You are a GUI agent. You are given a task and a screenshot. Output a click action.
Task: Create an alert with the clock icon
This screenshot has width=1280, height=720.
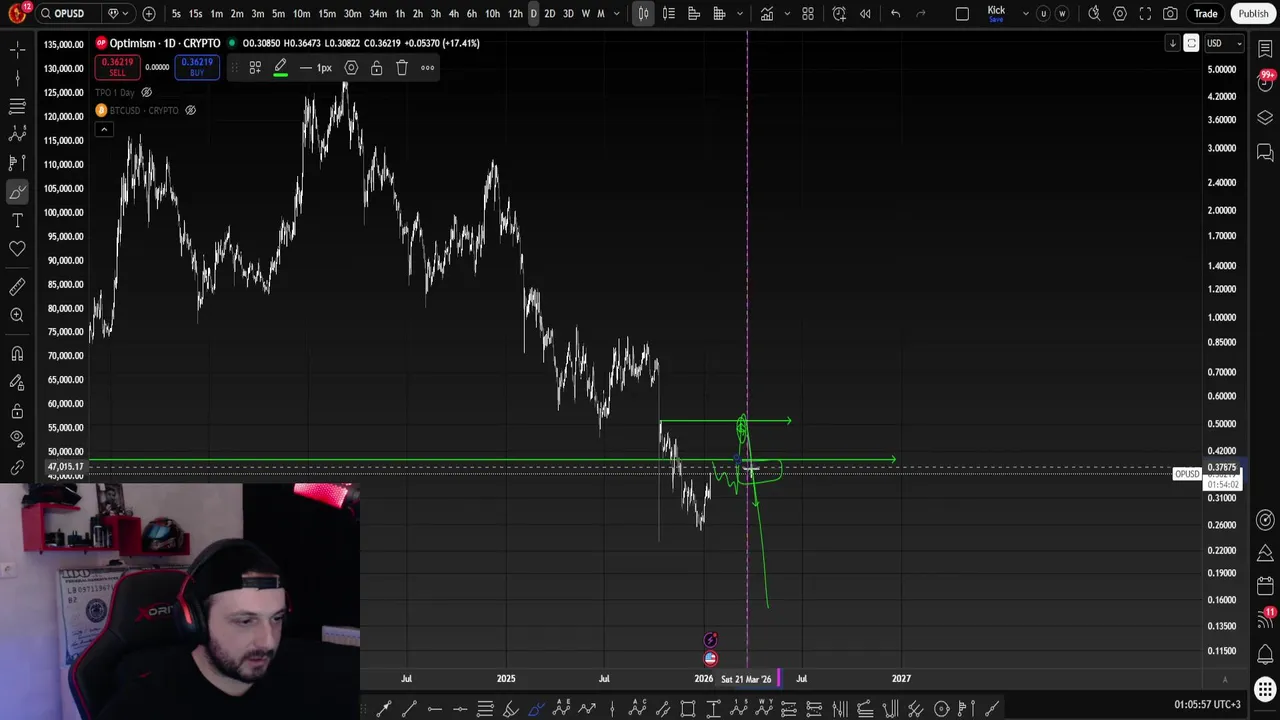click(839, 13)
